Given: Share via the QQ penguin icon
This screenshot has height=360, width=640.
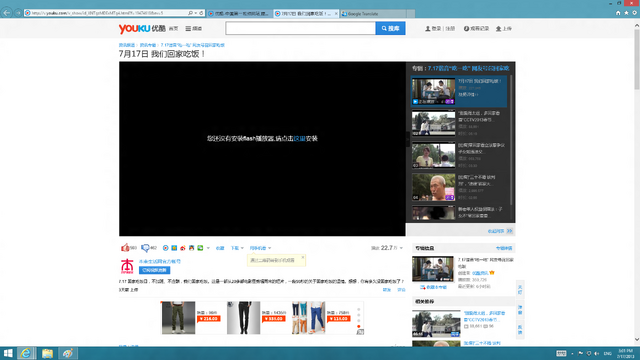Looking at the screenshot, I should point(191,248).
